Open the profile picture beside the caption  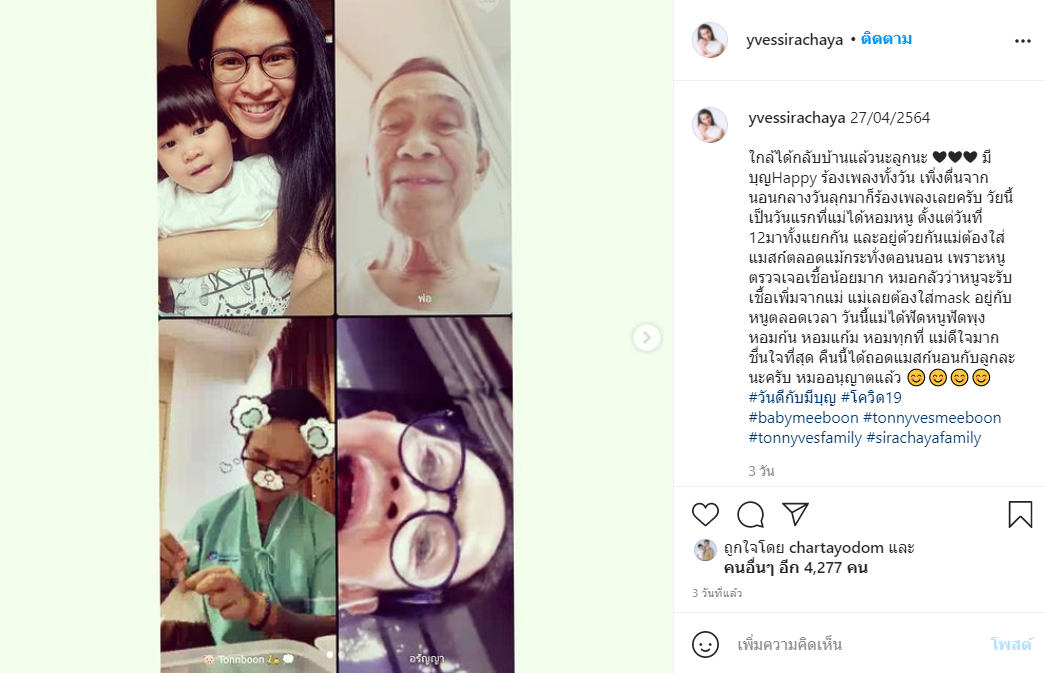710,125
